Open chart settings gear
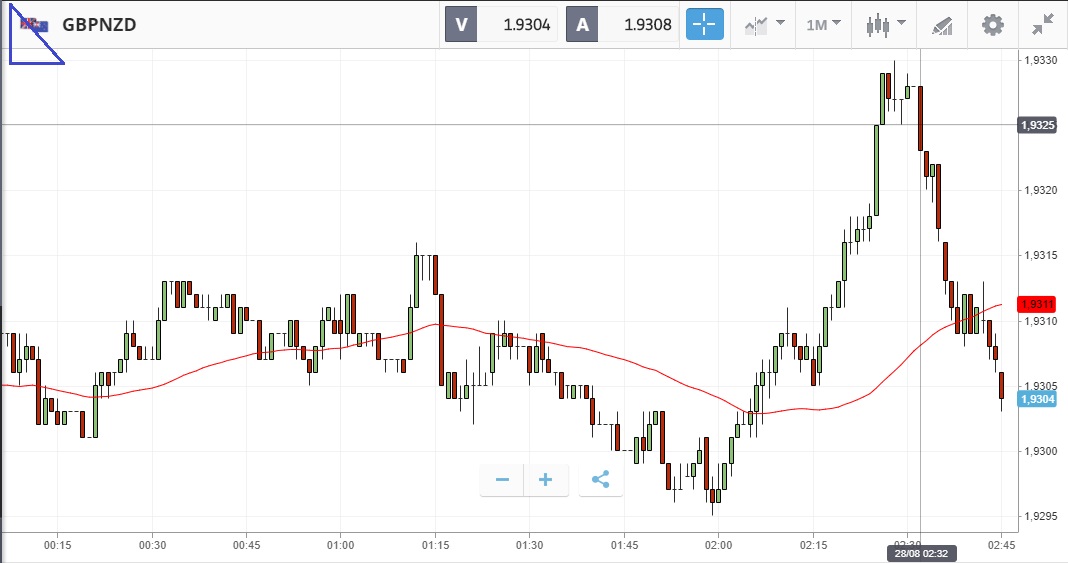1068x563 pixels. click(x=992, y=25)
